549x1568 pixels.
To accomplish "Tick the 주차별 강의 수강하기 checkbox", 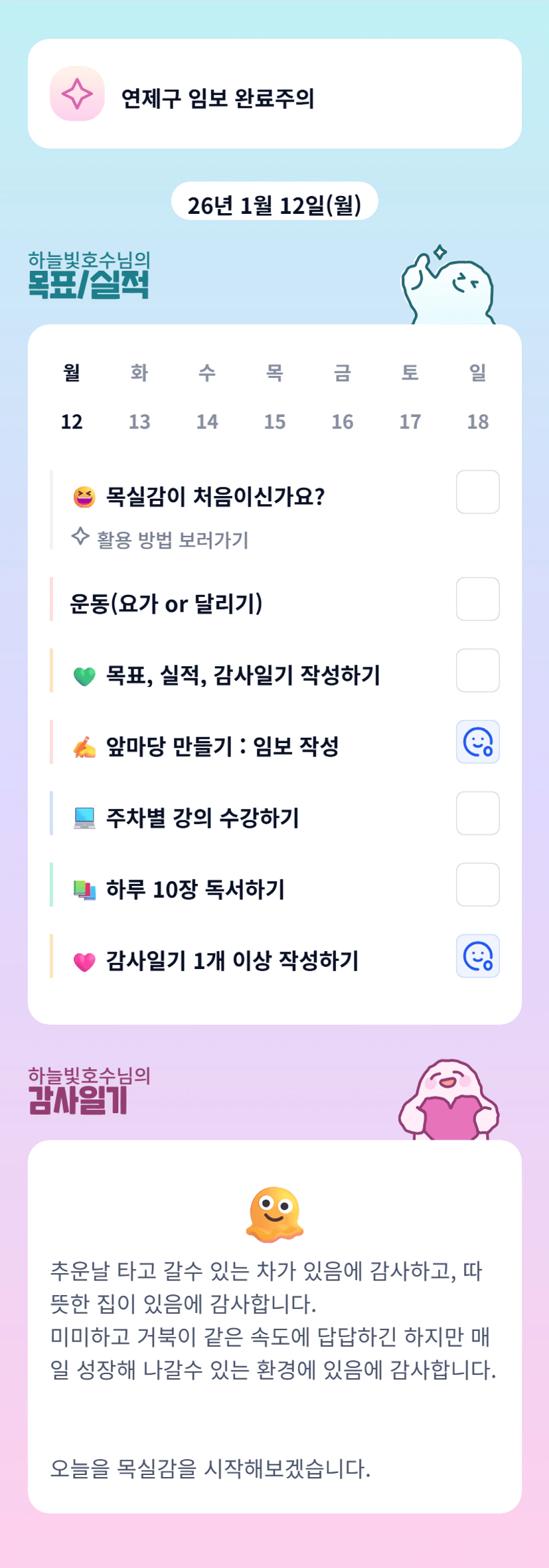I will pyautogui.click(x=477, y=813).
